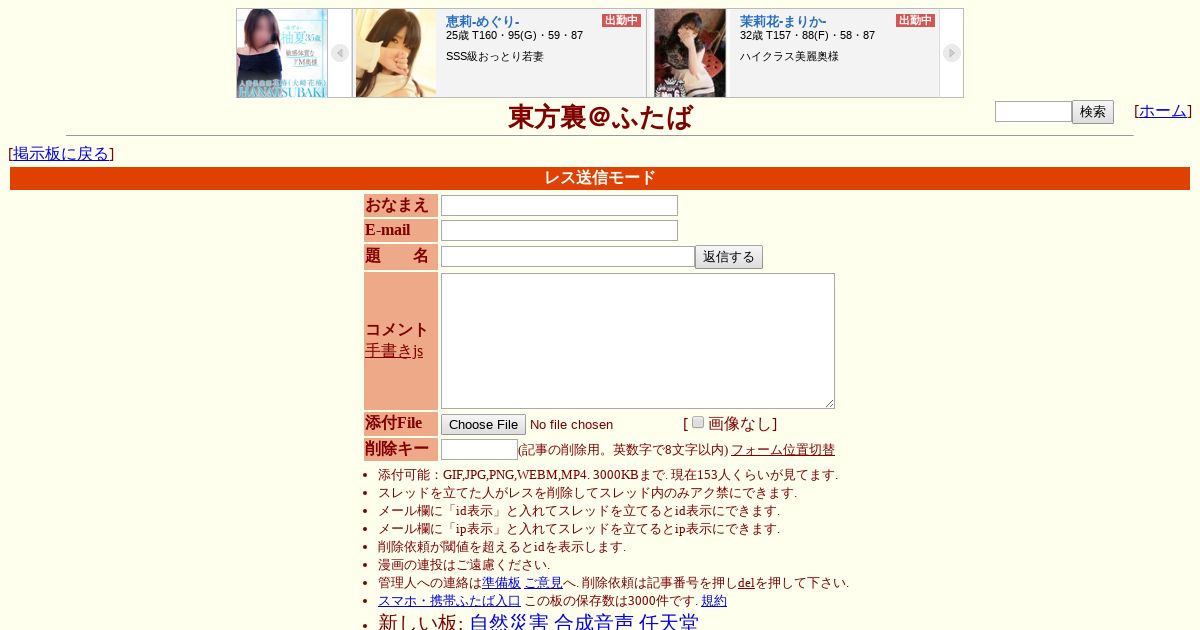This screenshot has height=630, width=1200.
Task: Focus the search text field
Action: tap(1033, 111)
